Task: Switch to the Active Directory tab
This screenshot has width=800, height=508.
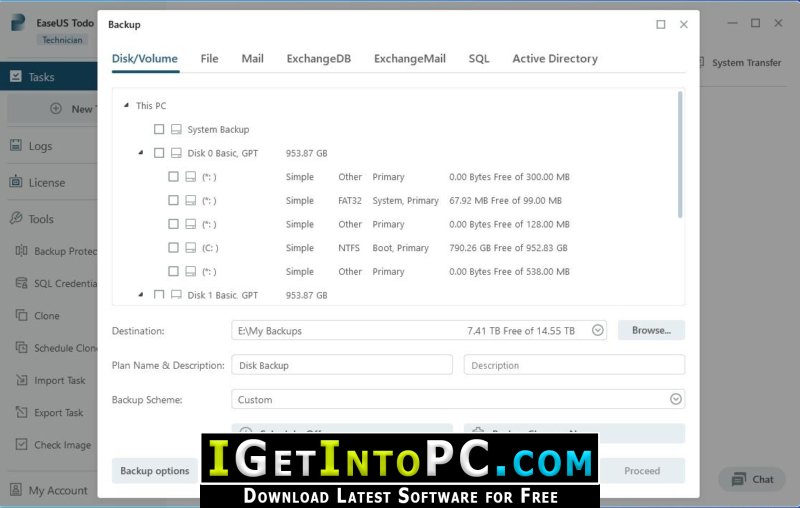Action: coord(555,59)
